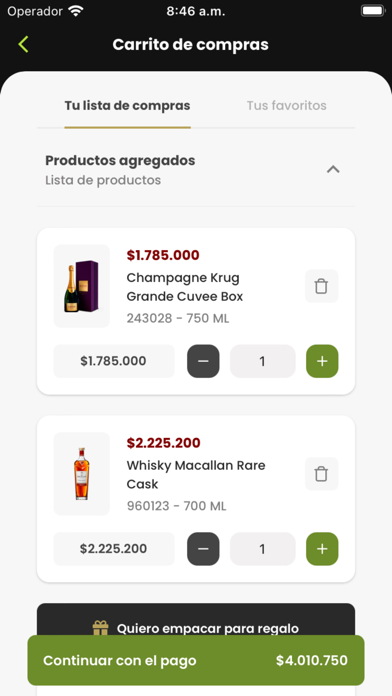Remove Whisky Macallan using trash icon
The image size is (392, 696).
coord(321,474)
